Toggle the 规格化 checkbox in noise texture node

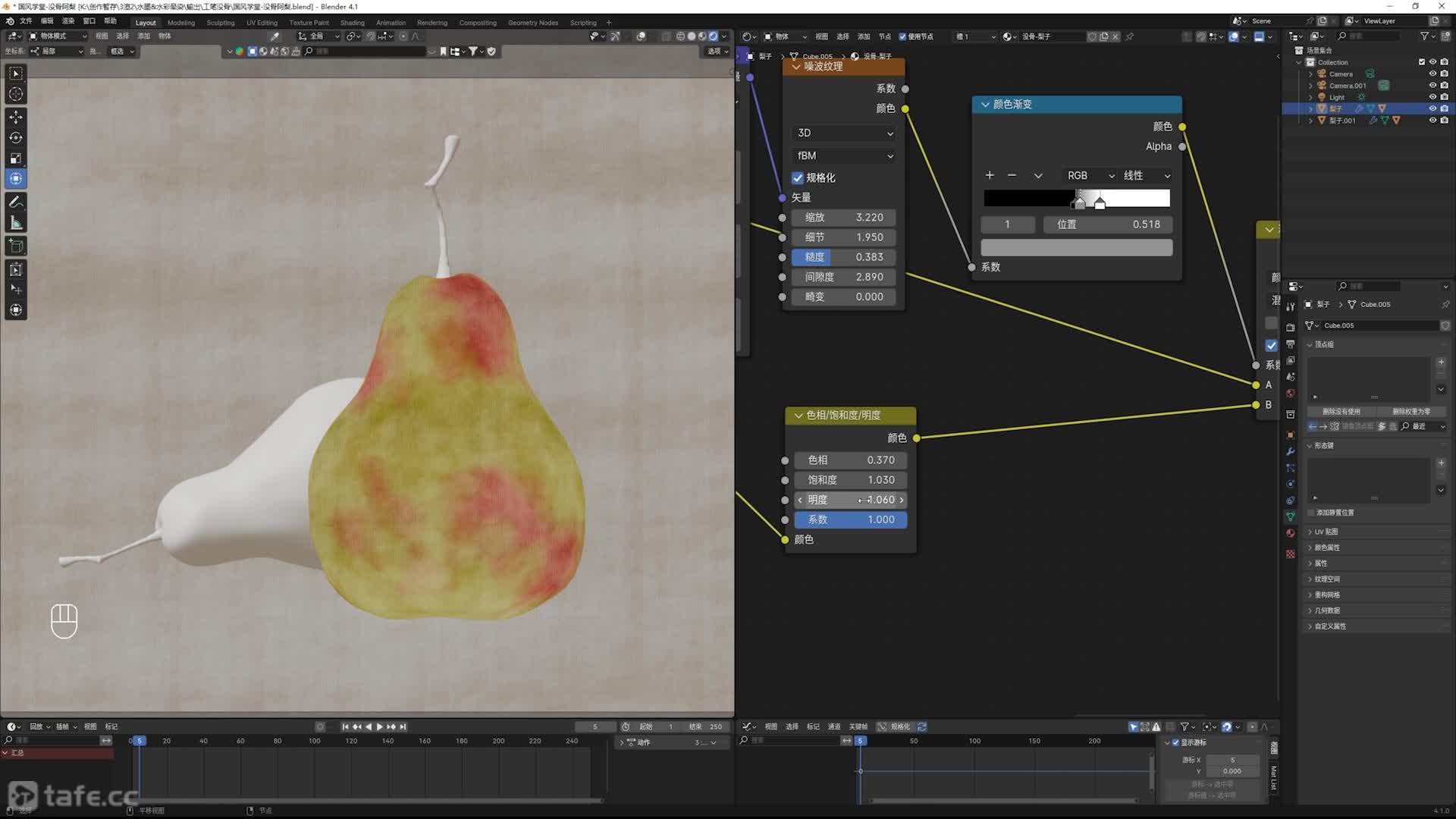click(798, 177)
